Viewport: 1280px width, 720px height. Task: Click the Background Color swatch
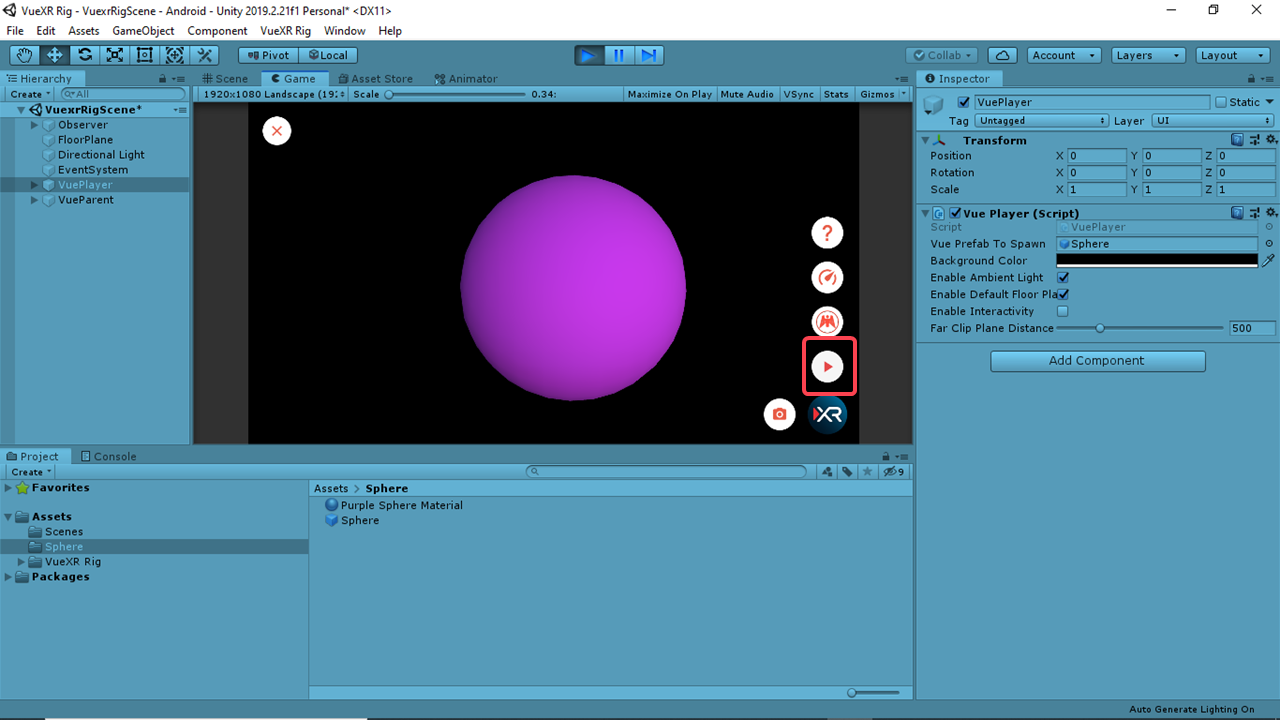tap(1157, 261)
